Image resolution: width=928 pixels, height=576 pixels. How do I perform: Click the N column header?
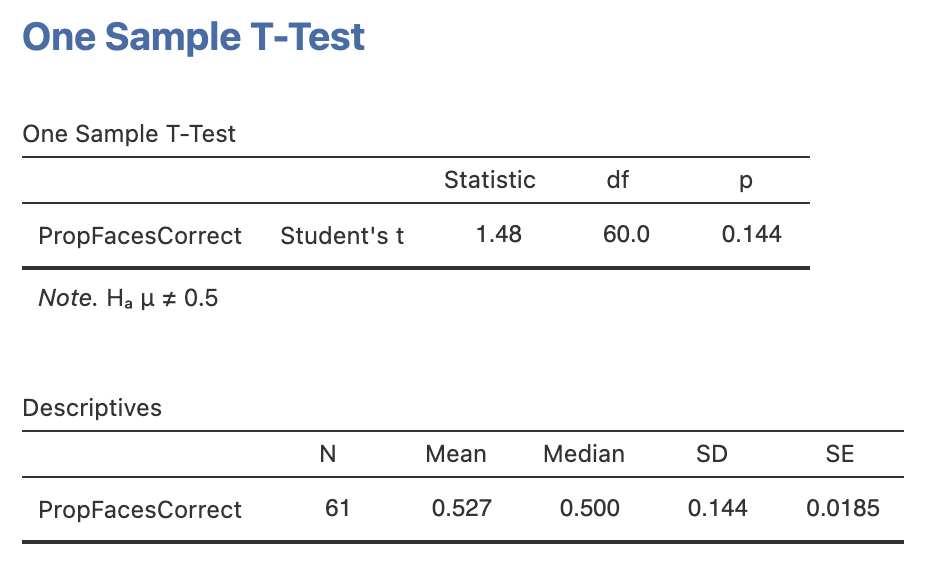(x=327, y=454)
